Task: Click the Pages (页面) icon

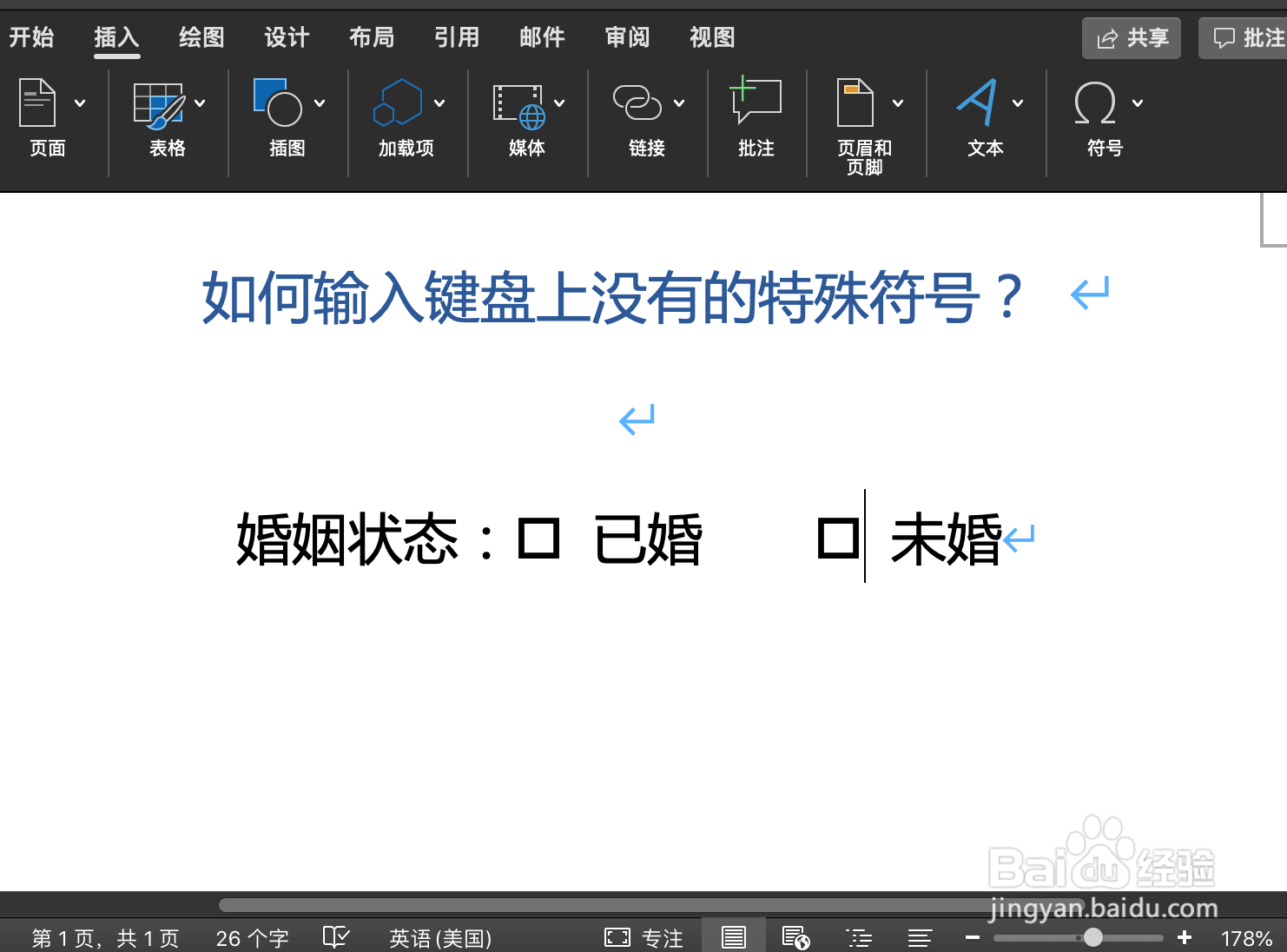Action: [x=37, y=102]
